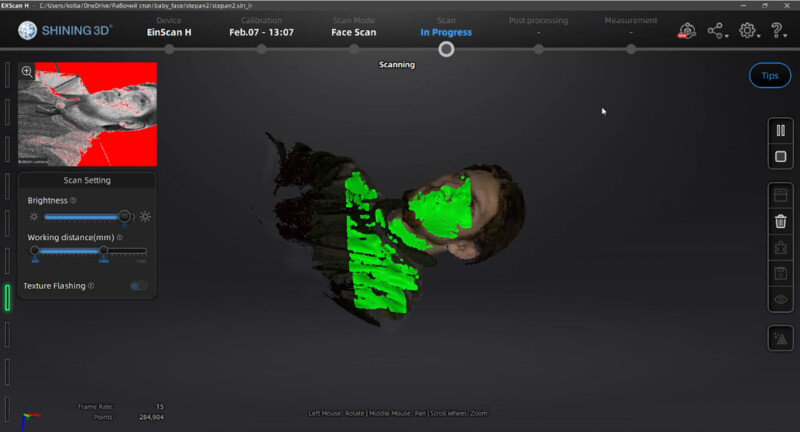Screen dimensions: 800x432
Task: Select the Scan step In Progress
Action: (x=446, y=32)
